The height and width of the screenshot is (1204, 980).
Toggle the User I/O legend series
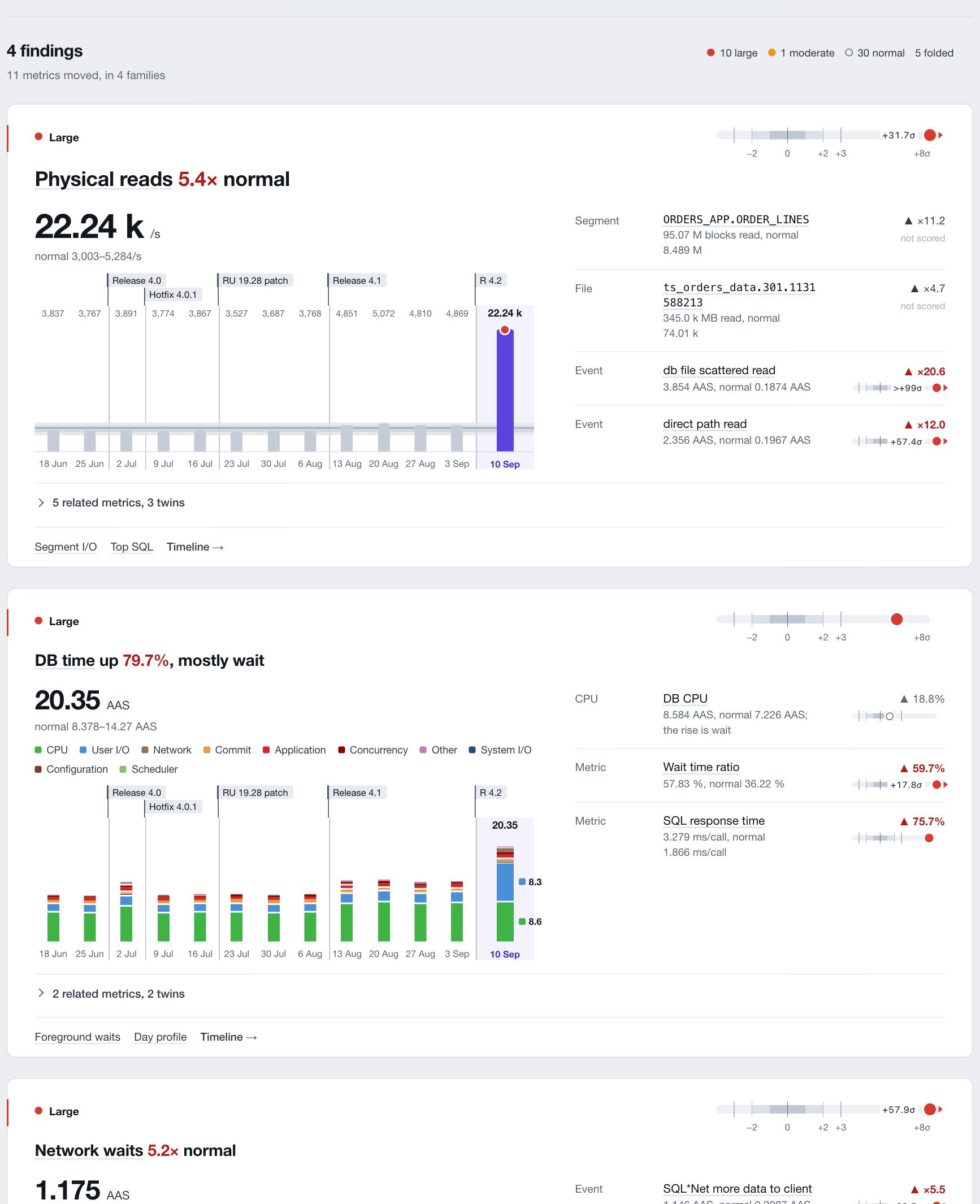click(105, 750)
